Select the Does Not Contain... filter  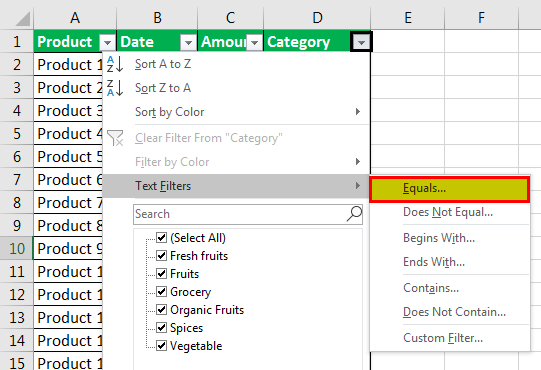tap(449, 312)
